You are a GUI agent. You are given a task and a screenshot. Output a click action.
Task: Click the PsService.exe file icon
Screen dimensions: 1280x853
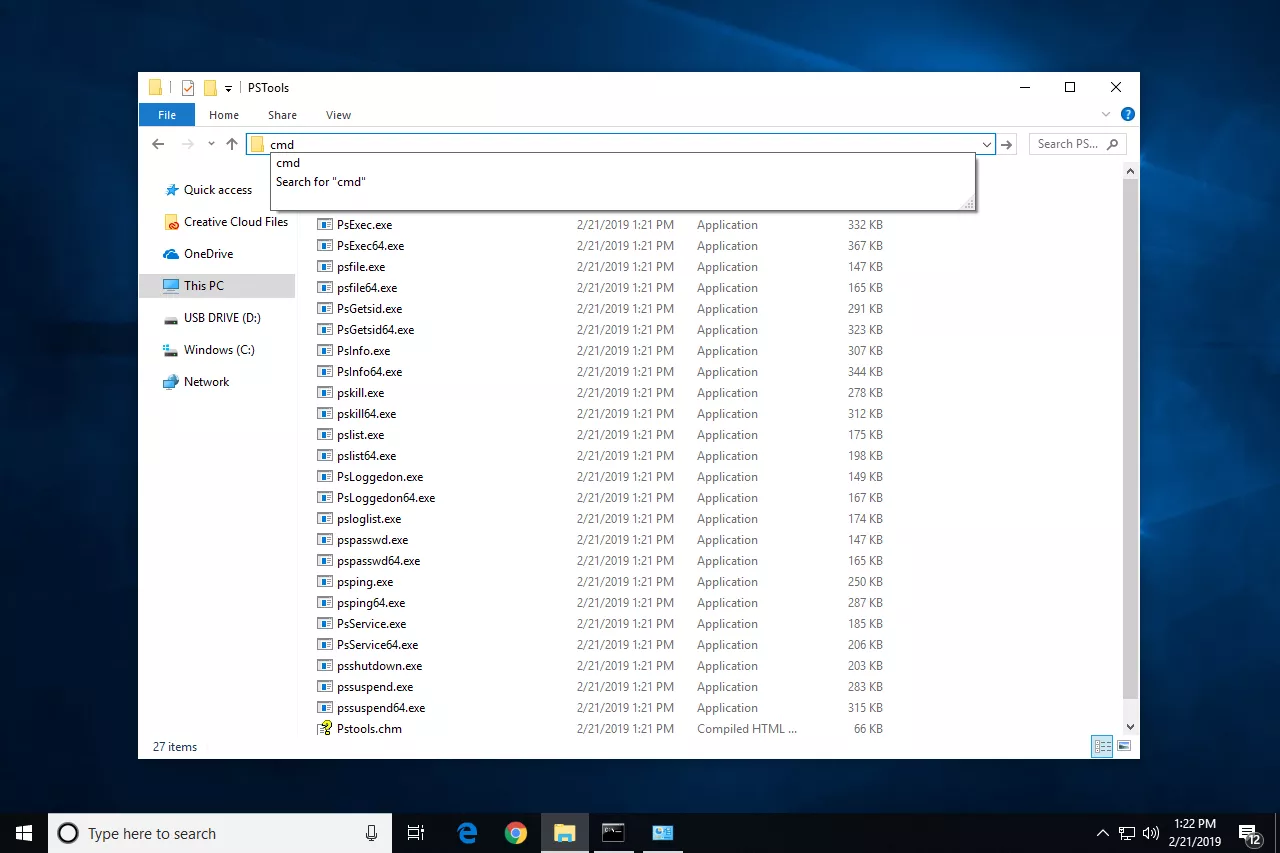click(324, 624)
